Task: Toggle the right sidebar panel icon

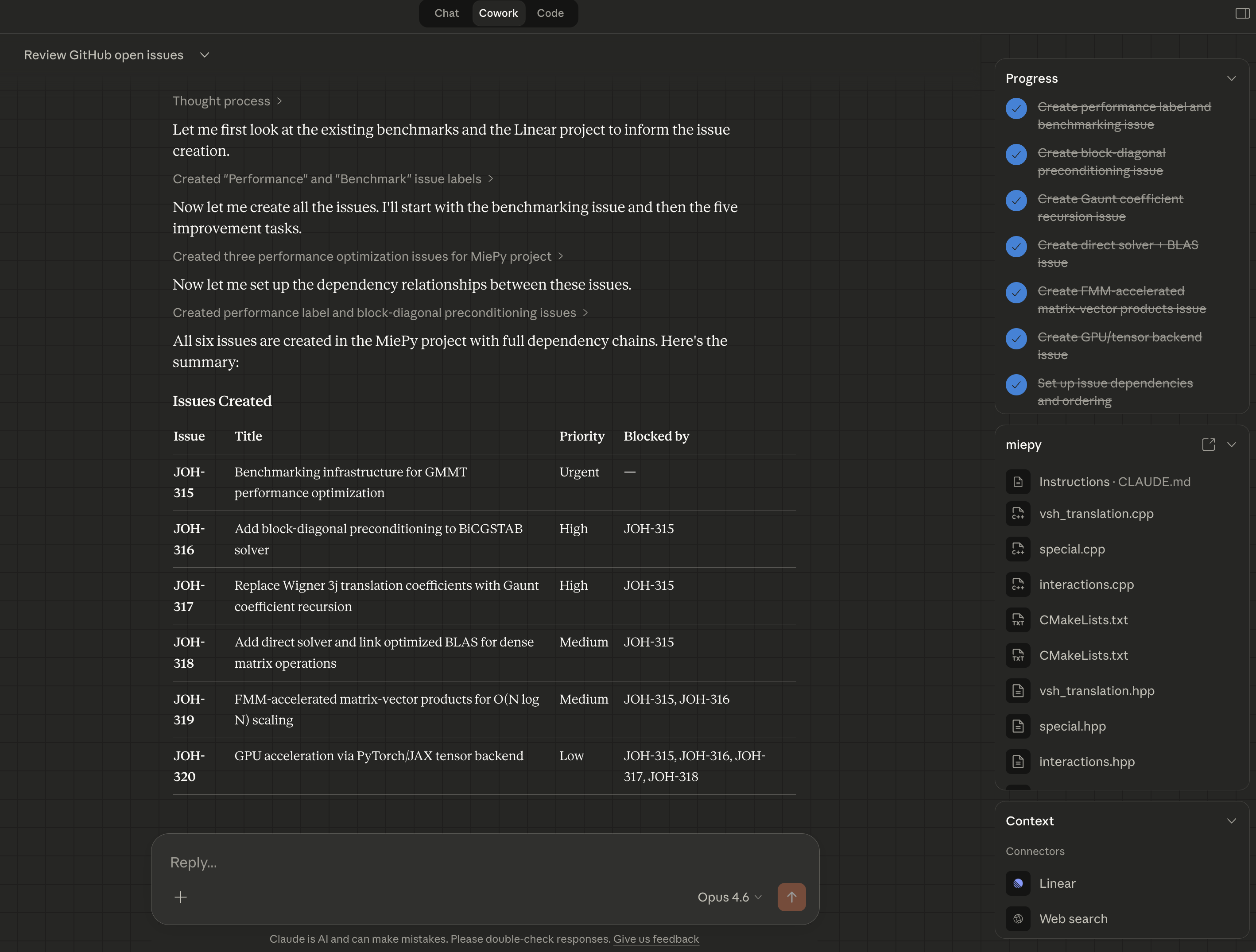Action: pyautogui.click(x=1242, y=13)
